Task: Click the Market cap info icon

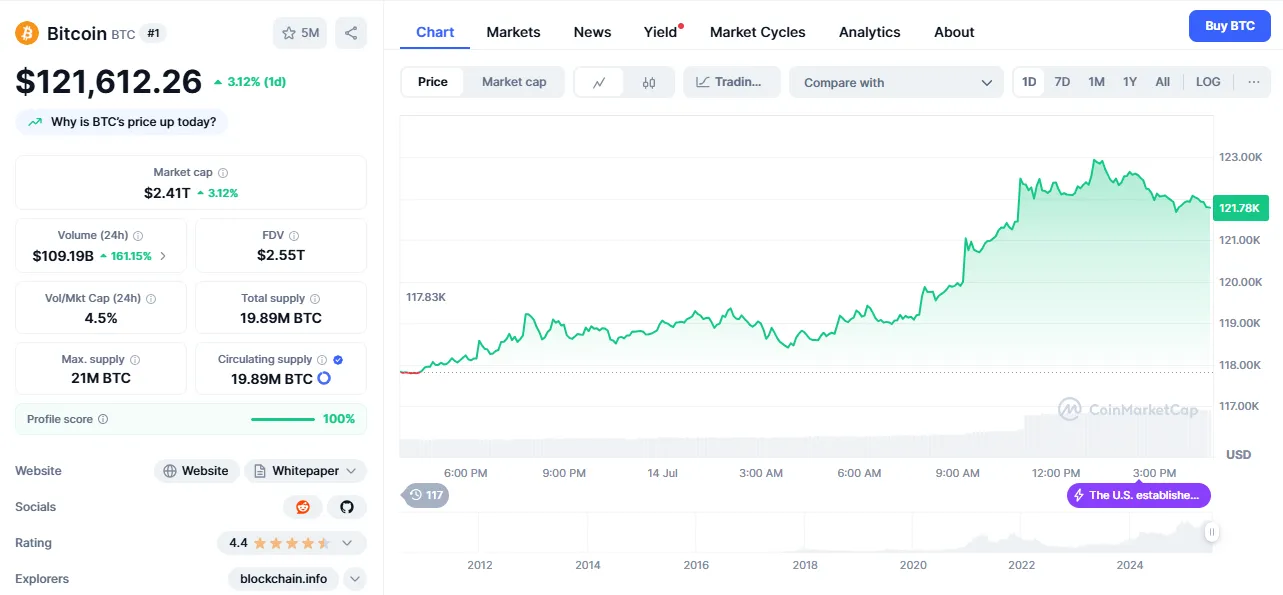Action: pyautogui.click(x=223, y=173)
